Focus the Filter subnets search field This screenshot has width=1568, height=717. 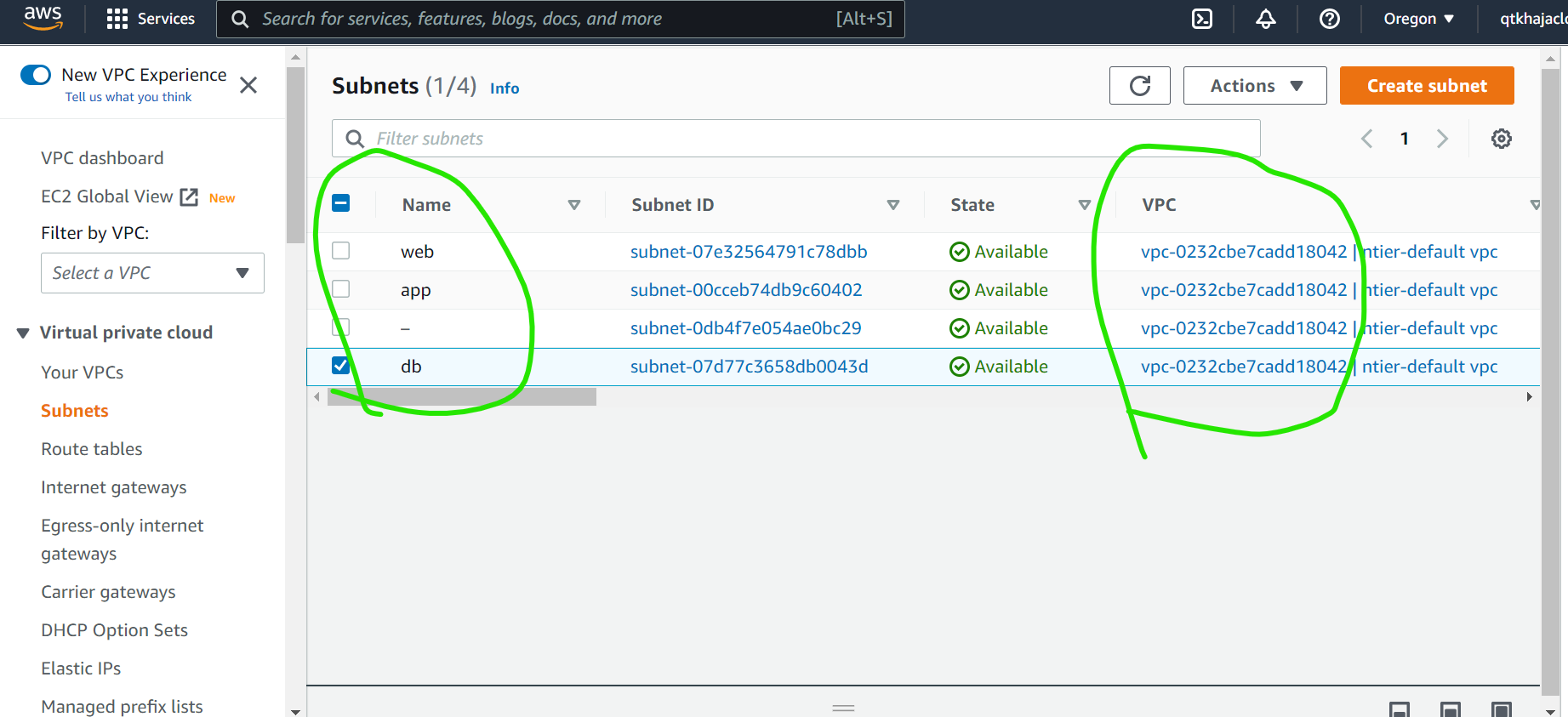(x=795, y=139)
